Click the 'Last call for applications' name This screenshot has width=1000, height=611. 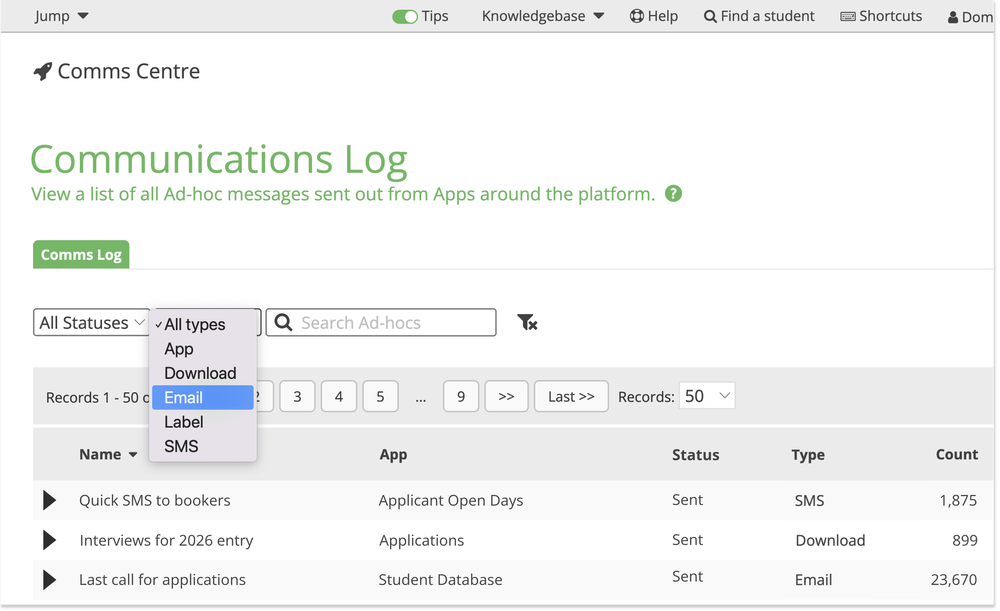click(162, 580)
